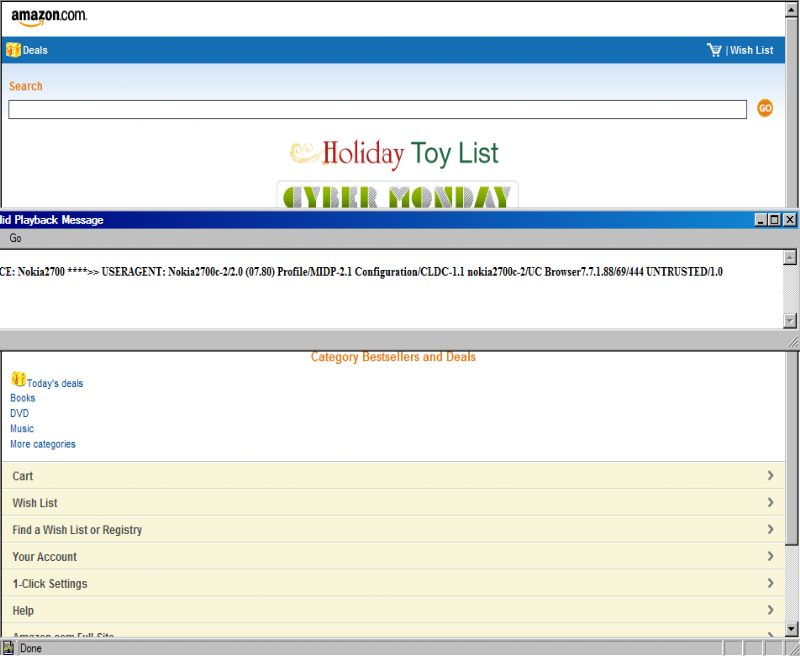Click the USERAGENT message text in dialog

coord(361,272)
